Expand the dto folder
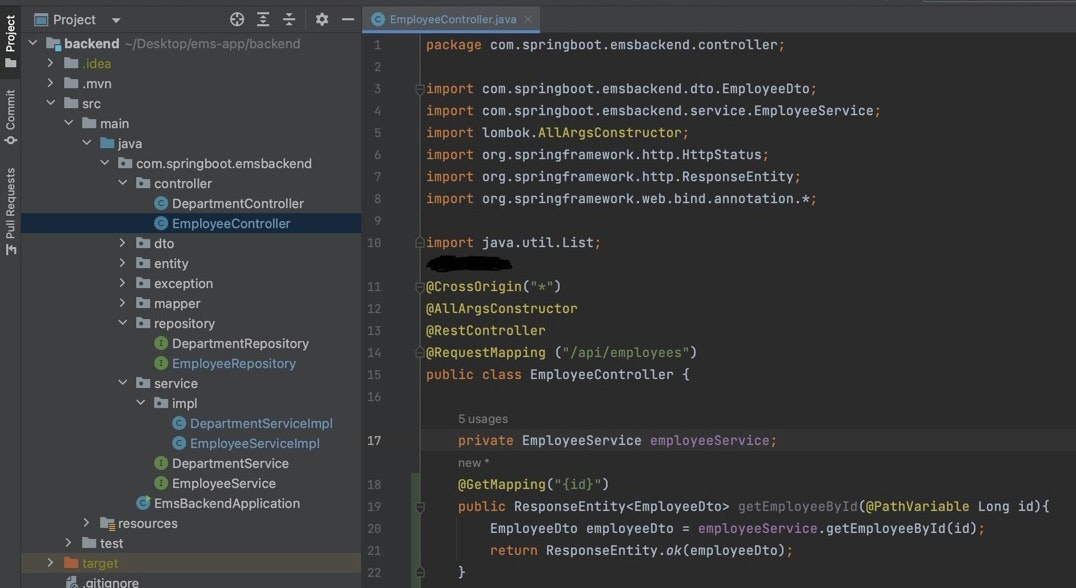Image resolution: width=1076 pixels, height=588 pixels. point(123,243)
